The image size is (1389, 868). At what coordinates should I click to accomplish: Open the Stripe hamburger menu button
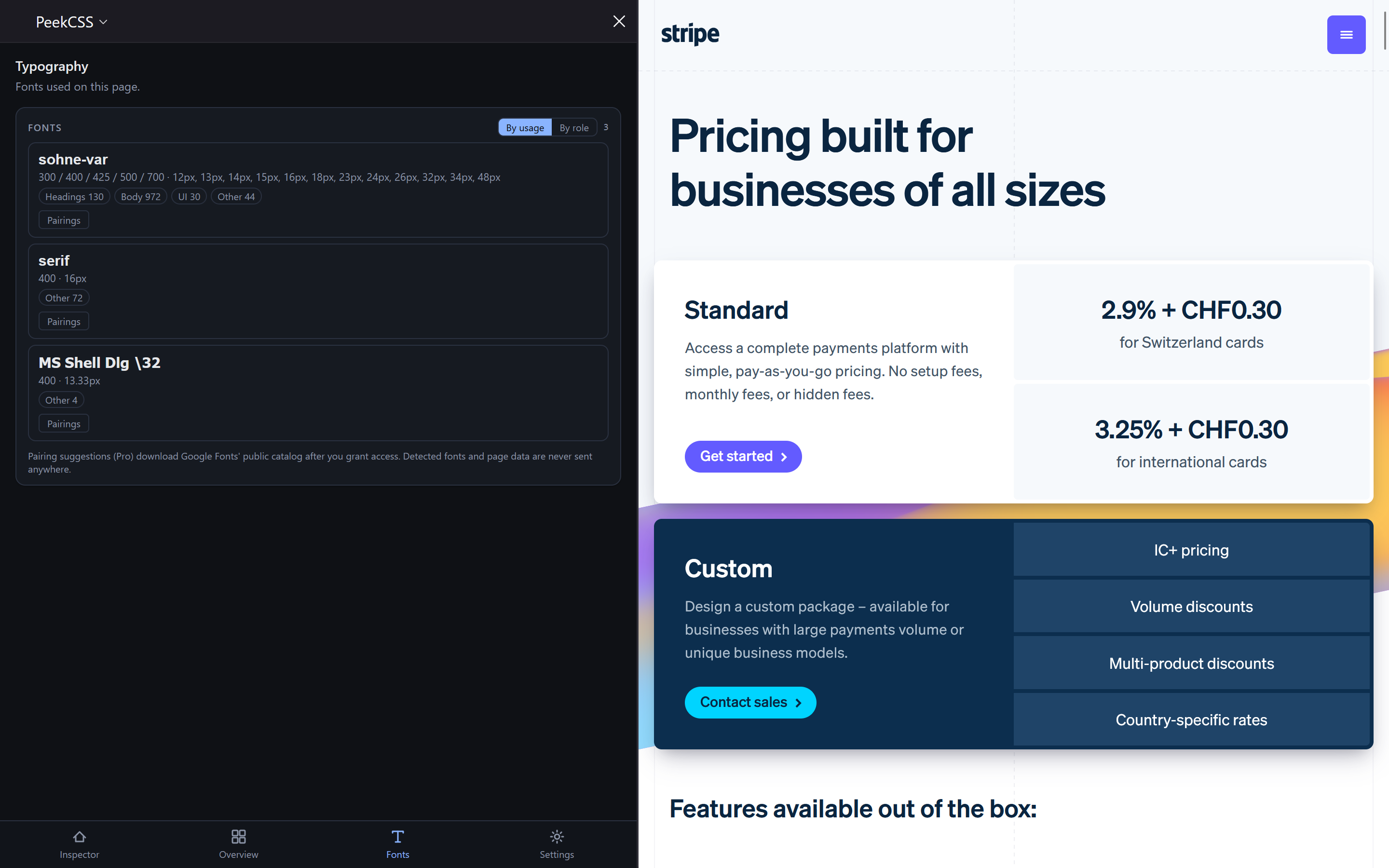point(1346,34)
